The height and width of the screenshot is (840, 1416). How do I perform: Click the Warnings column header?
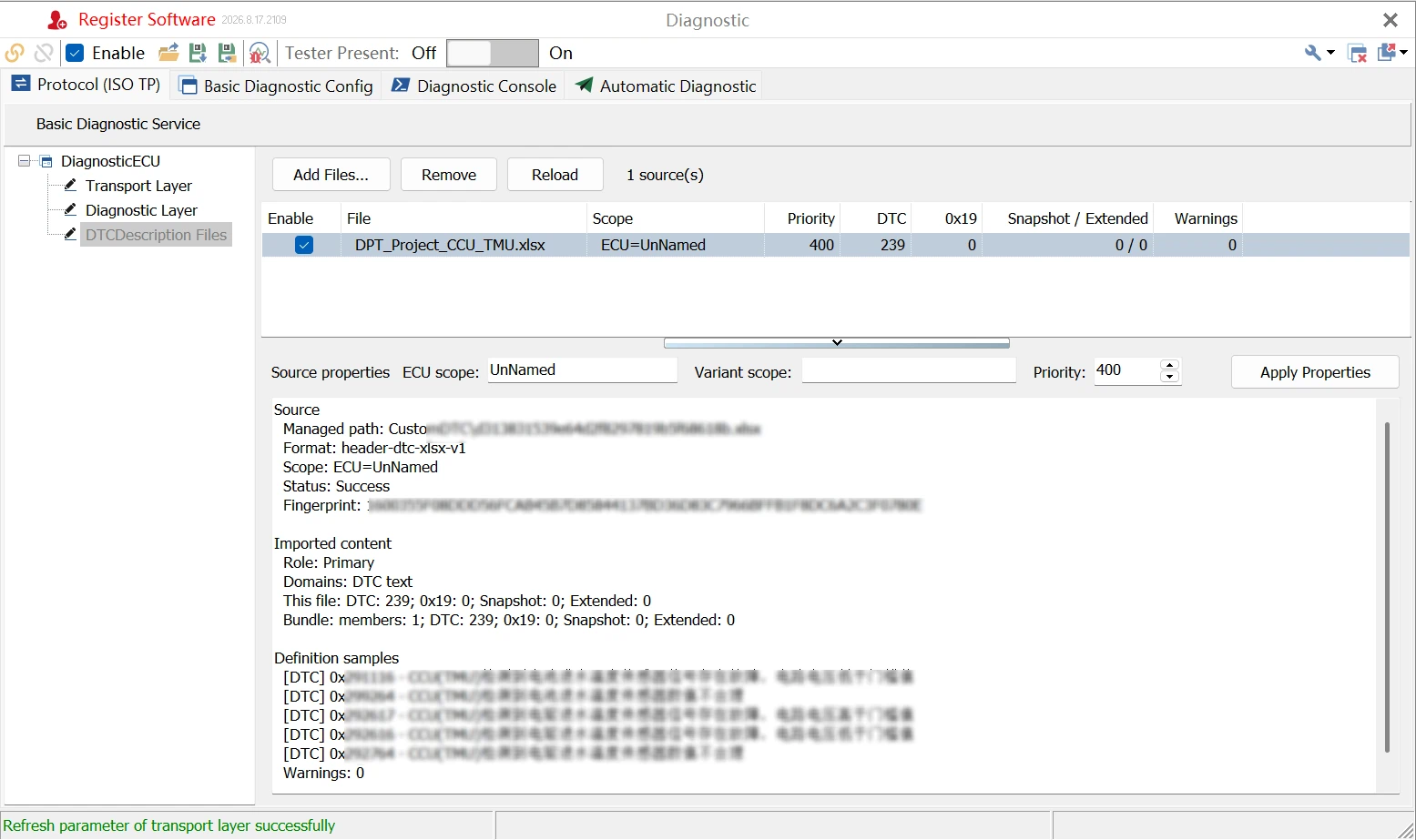(x=1198, y=218)
